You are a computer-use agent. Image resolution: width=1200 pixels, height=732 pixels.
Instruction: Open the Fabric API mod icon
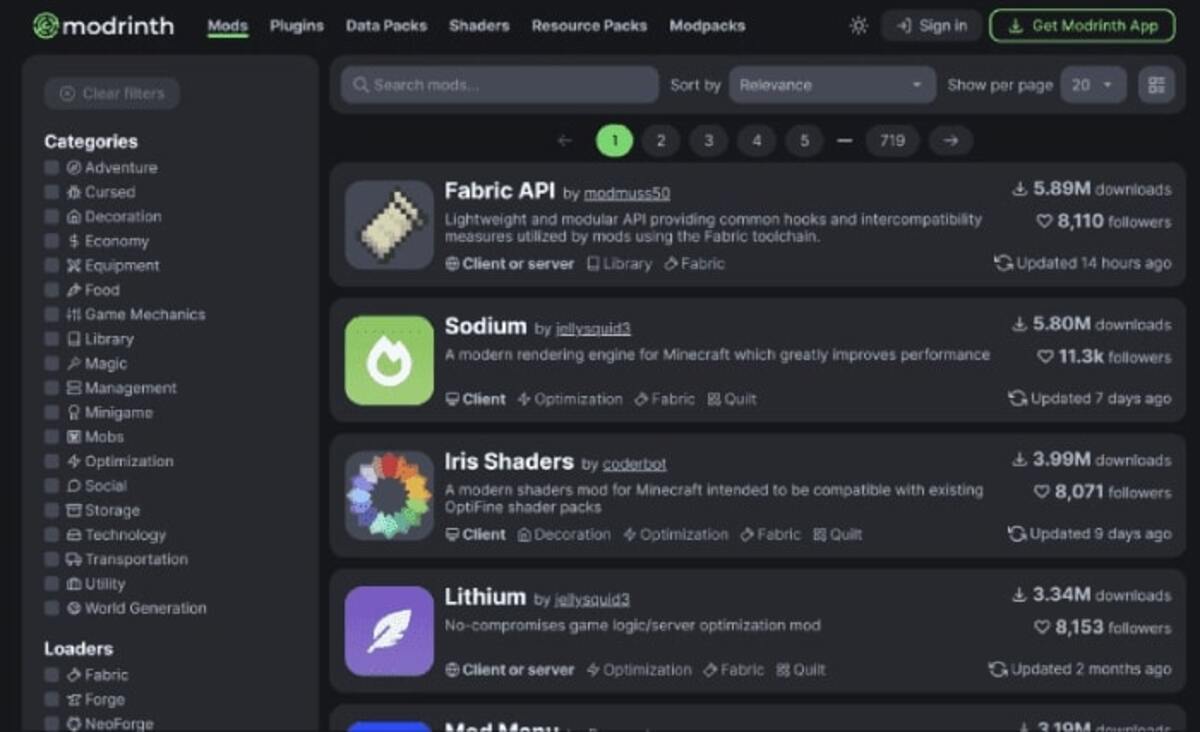point(389,225)
